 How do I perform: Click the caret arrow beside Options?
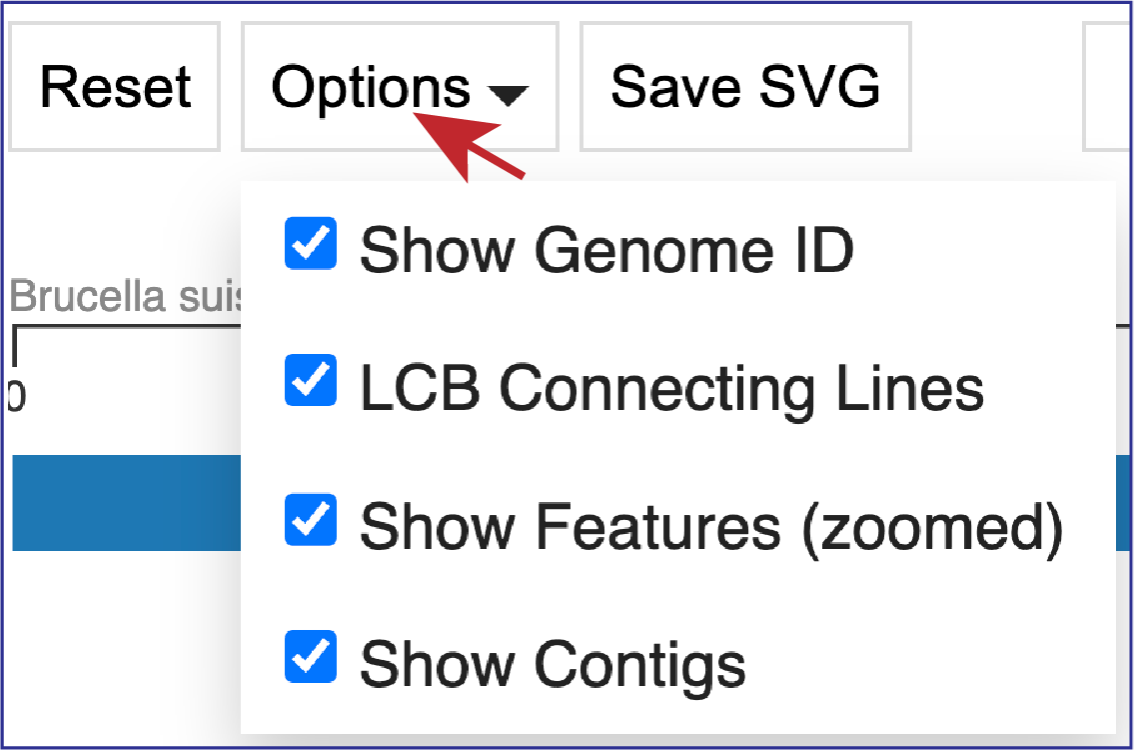508,95
